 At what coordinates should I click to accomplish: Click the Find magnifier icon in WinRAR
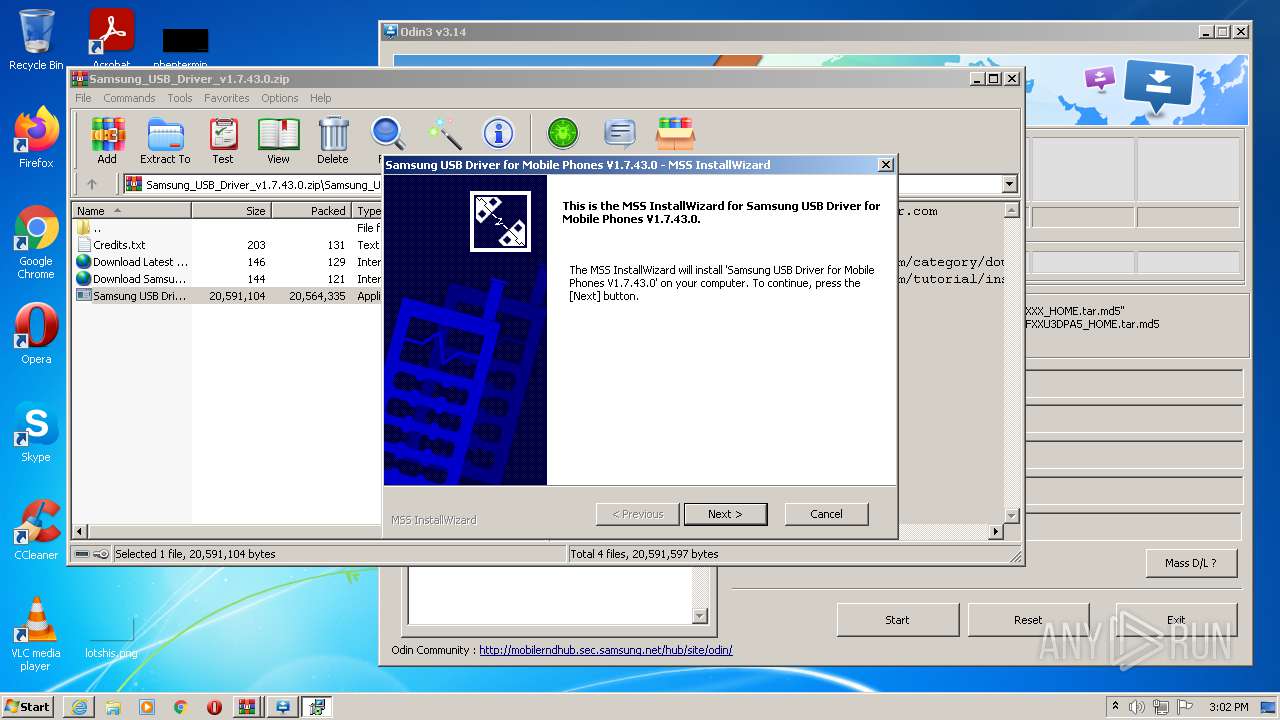(388, 134)
